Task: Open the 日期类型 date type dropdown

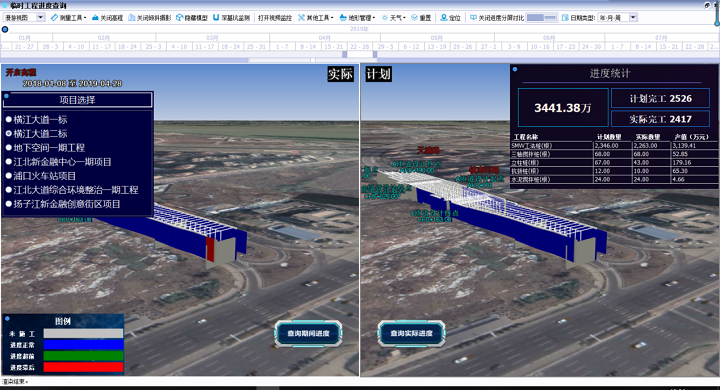Action: [633, 17]
